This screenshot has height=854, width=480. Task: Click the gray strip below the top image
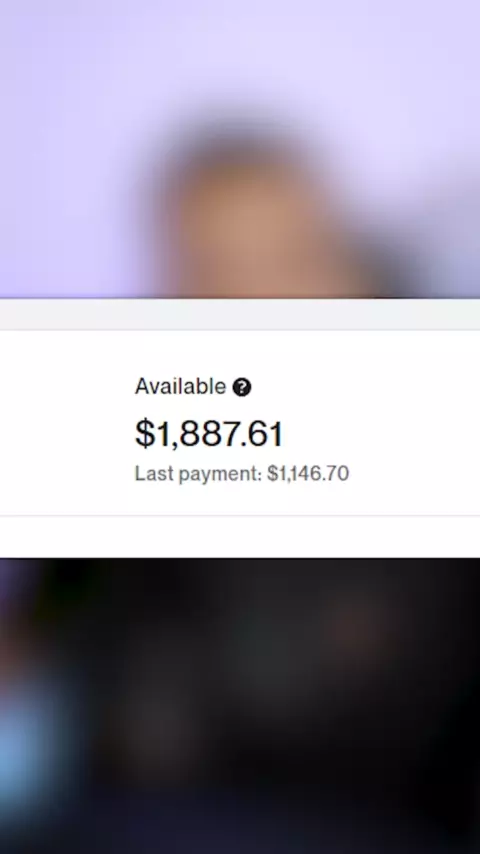[x=240, y=314]
